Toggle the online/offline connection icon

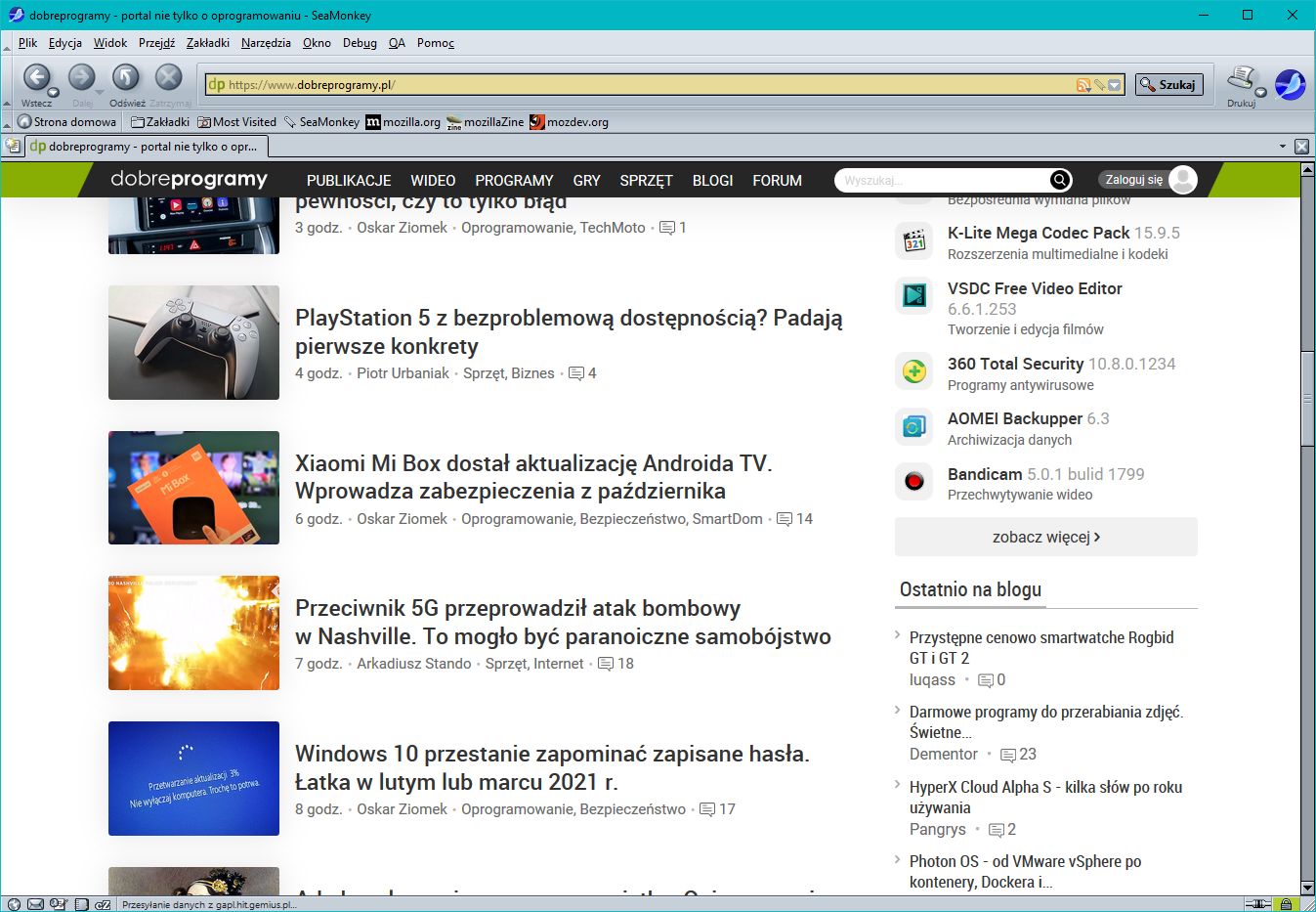(1258, 904)
